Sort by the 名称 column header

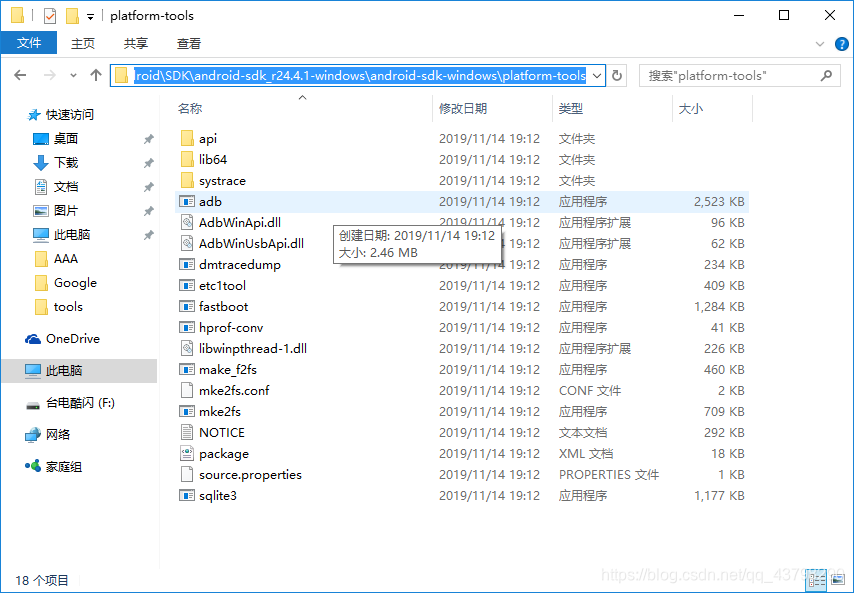(x=303, y=108)
